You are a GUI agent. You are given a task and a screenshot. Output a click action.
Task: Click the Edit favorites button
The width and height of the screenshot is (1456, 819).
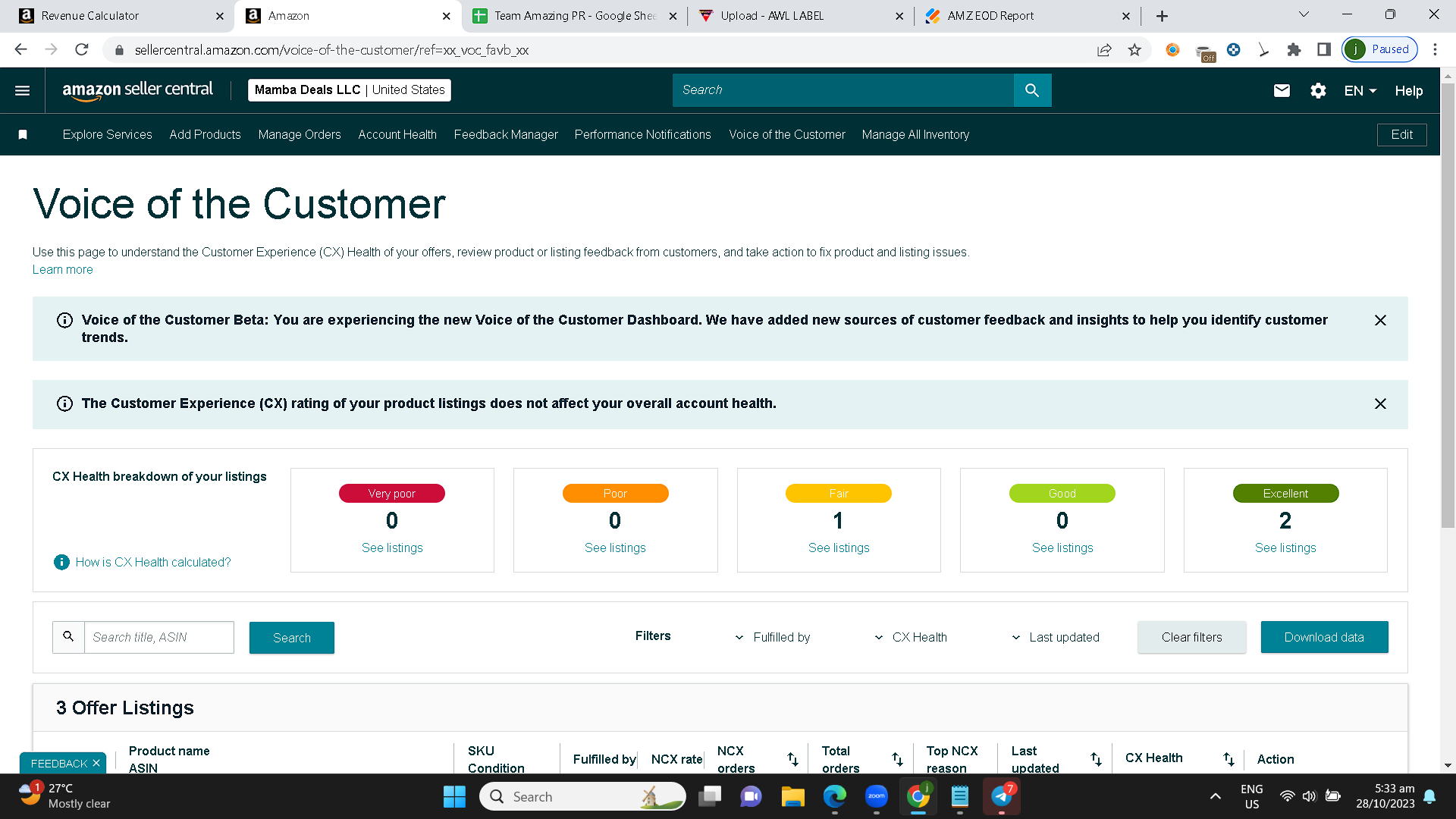click(1401, 134)
